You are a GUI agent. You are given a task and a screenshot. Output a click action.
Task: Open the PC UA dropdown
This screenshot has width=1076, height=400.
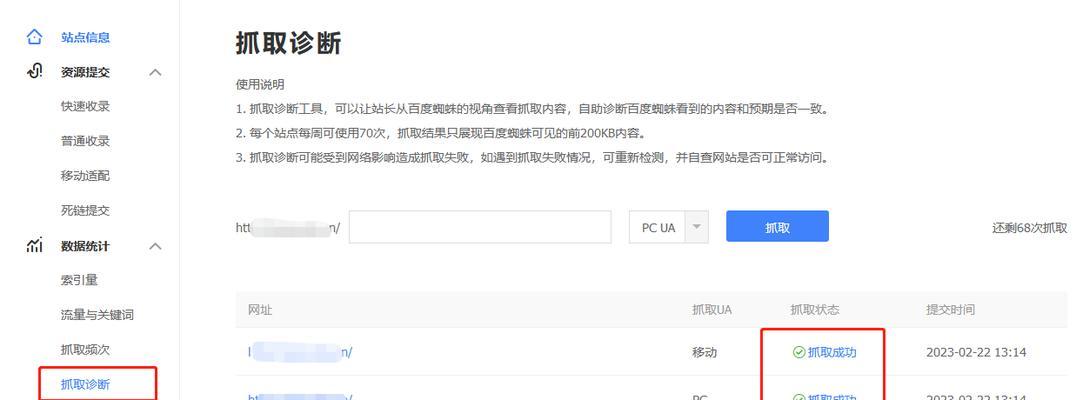coord(668,227)
